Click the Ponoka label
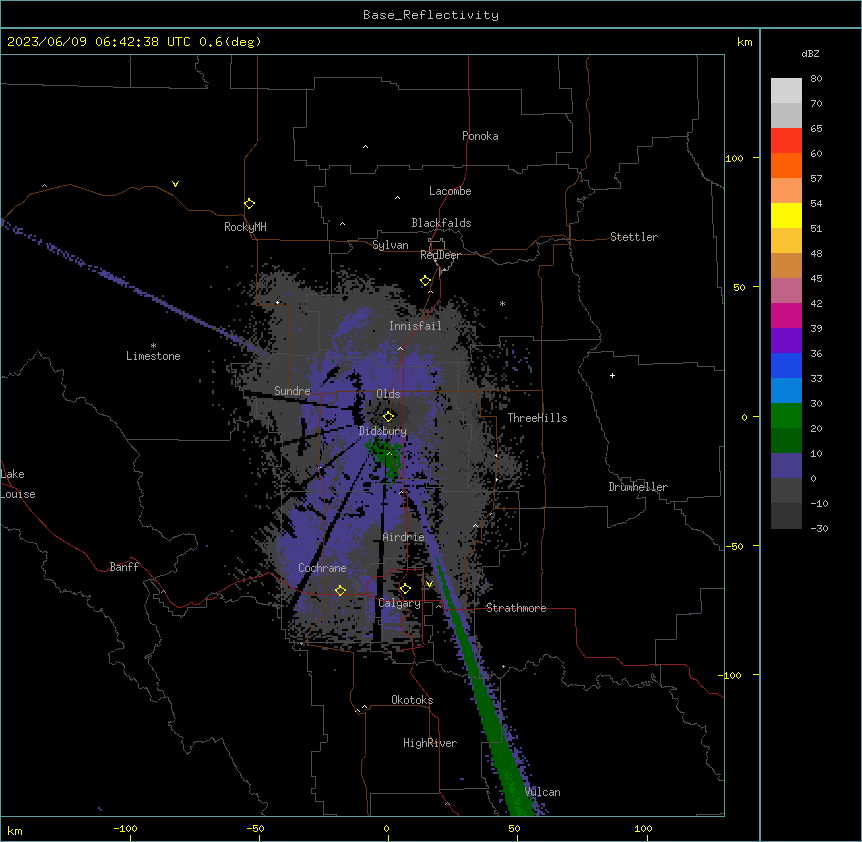862x842 pixels. point(480,136)
